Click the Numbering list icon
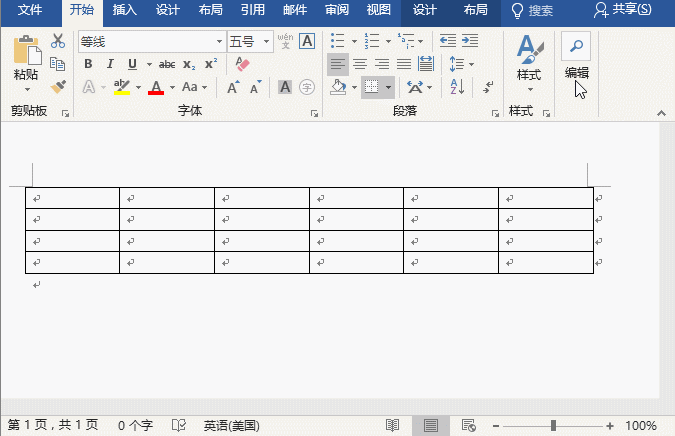The image size is (675, 436). coord(372,41)
